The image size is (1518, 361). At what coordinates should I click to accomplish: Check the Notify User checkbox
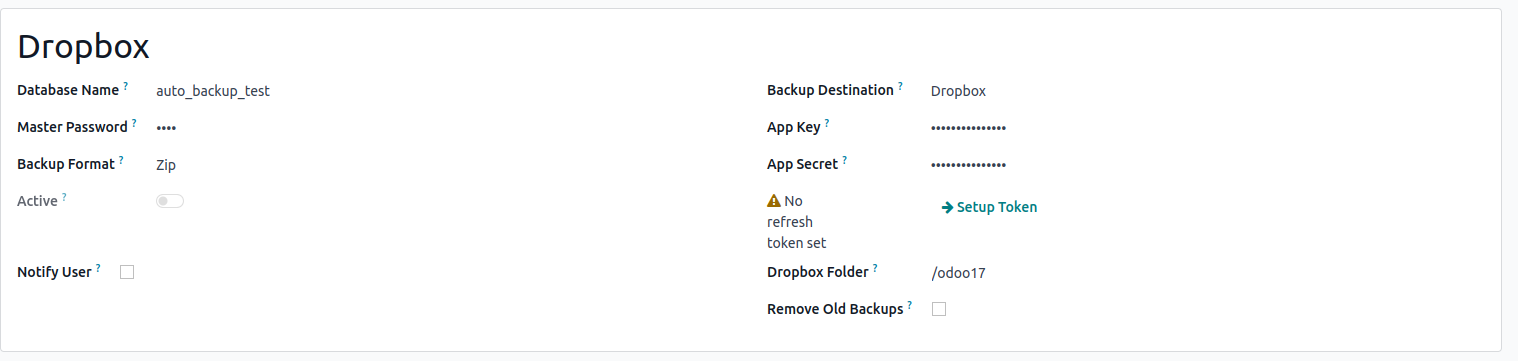tap(127, 272)
